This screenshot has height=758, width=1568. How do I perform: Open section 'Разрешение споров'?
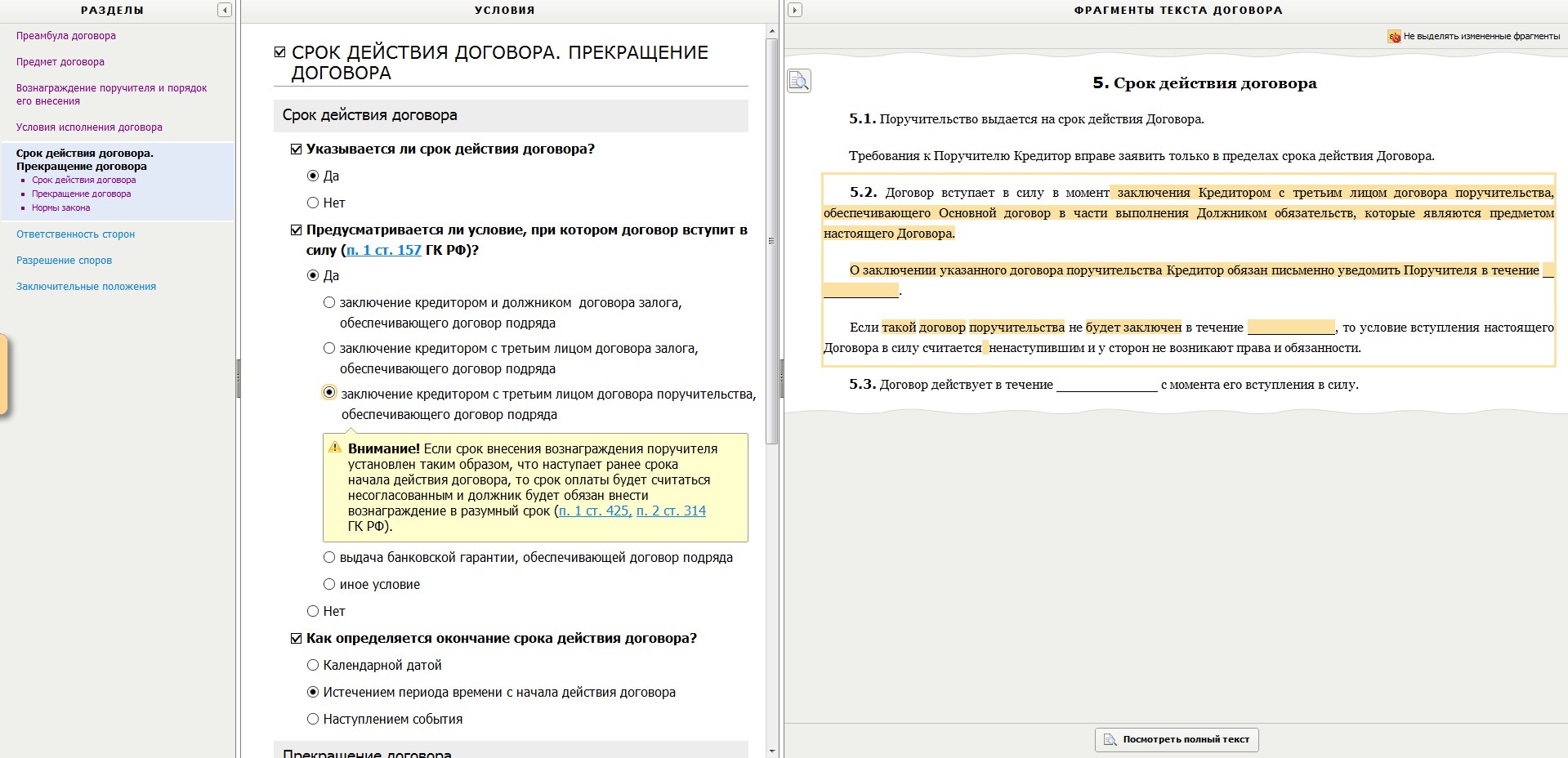click(x=64, y=261)
